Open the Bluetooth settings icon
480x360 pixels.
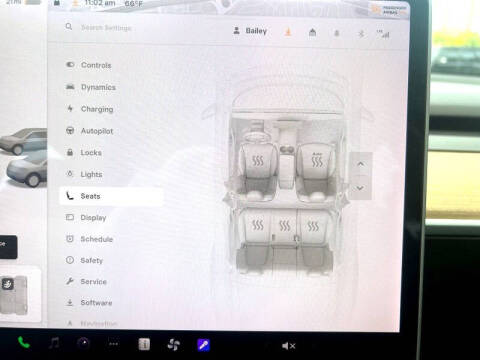pos(361,34)
